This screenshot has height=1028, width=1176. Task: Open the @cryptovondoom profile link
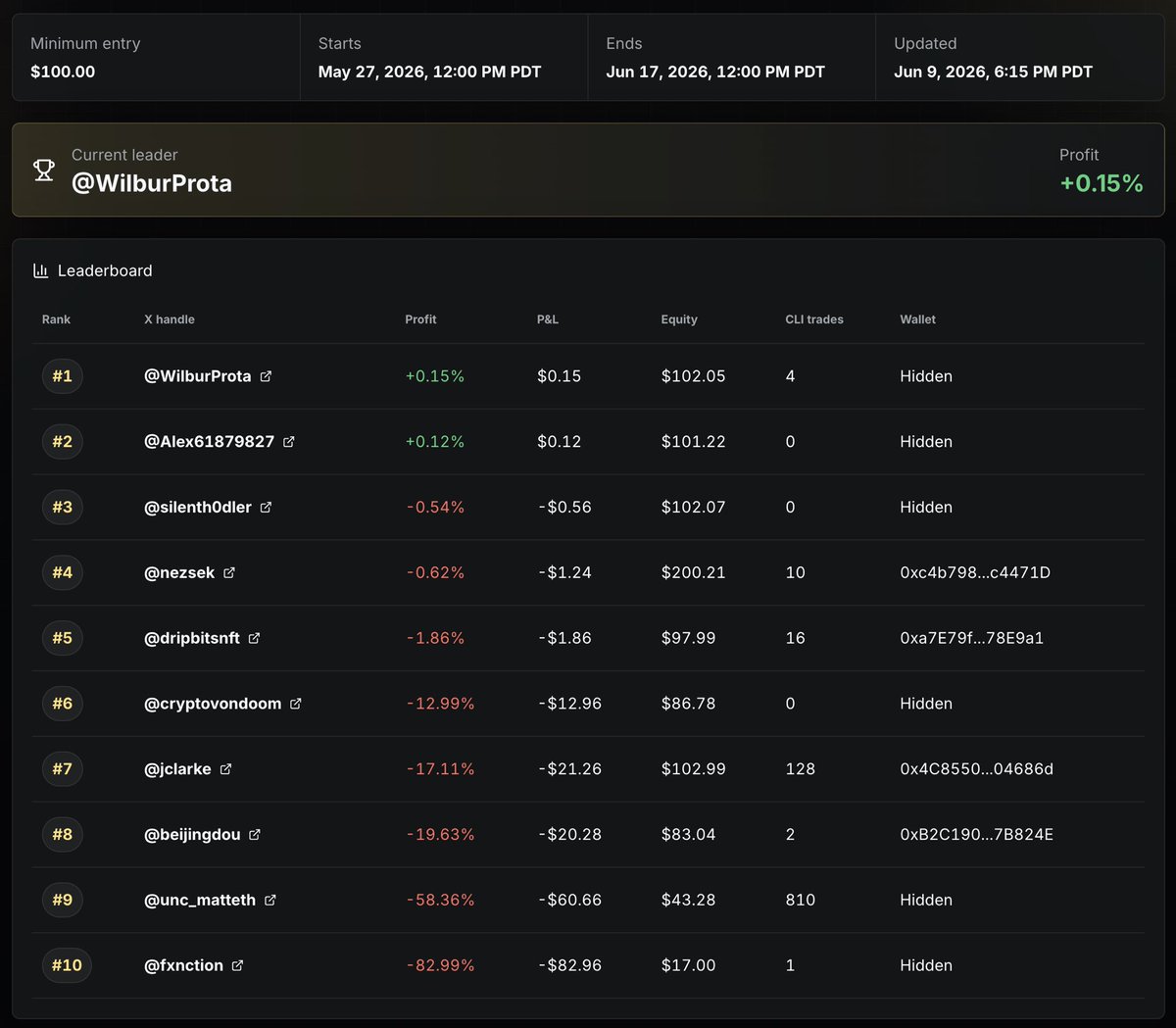213,704
